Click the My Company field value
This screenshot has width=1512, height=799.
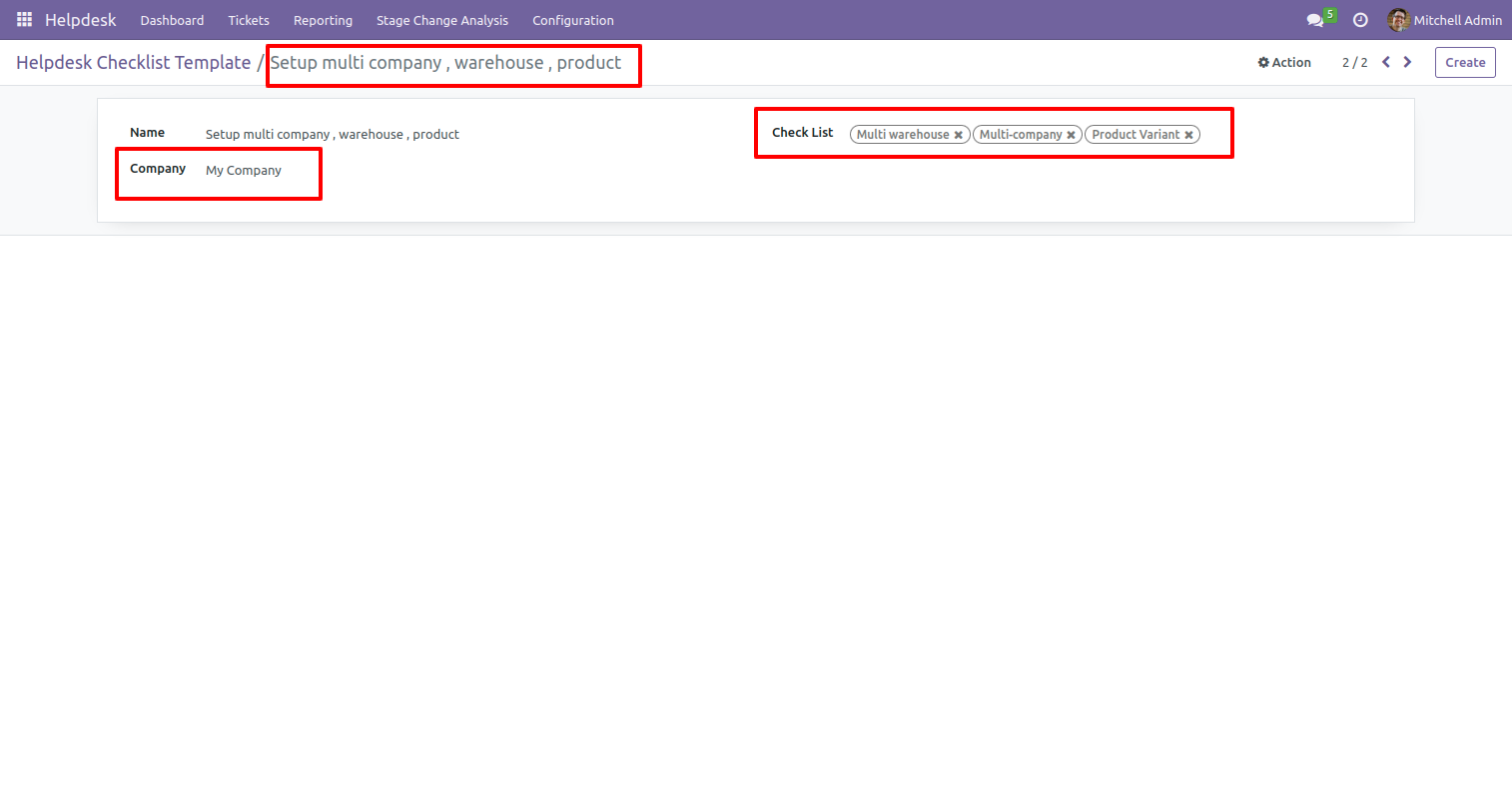click(x=244, y=170)
